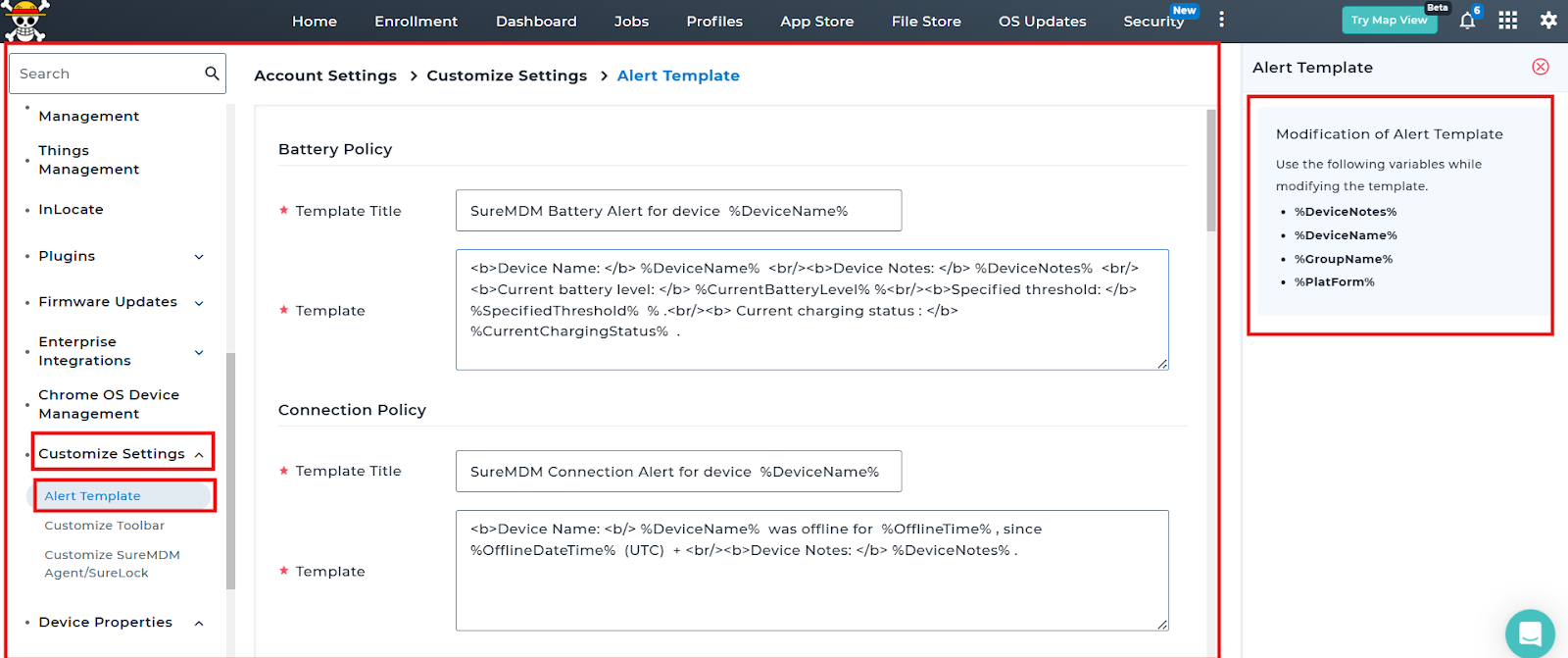The image size is (1568, 658).
Task: Click the search magnifier icon
Action: tap(212, 74)
